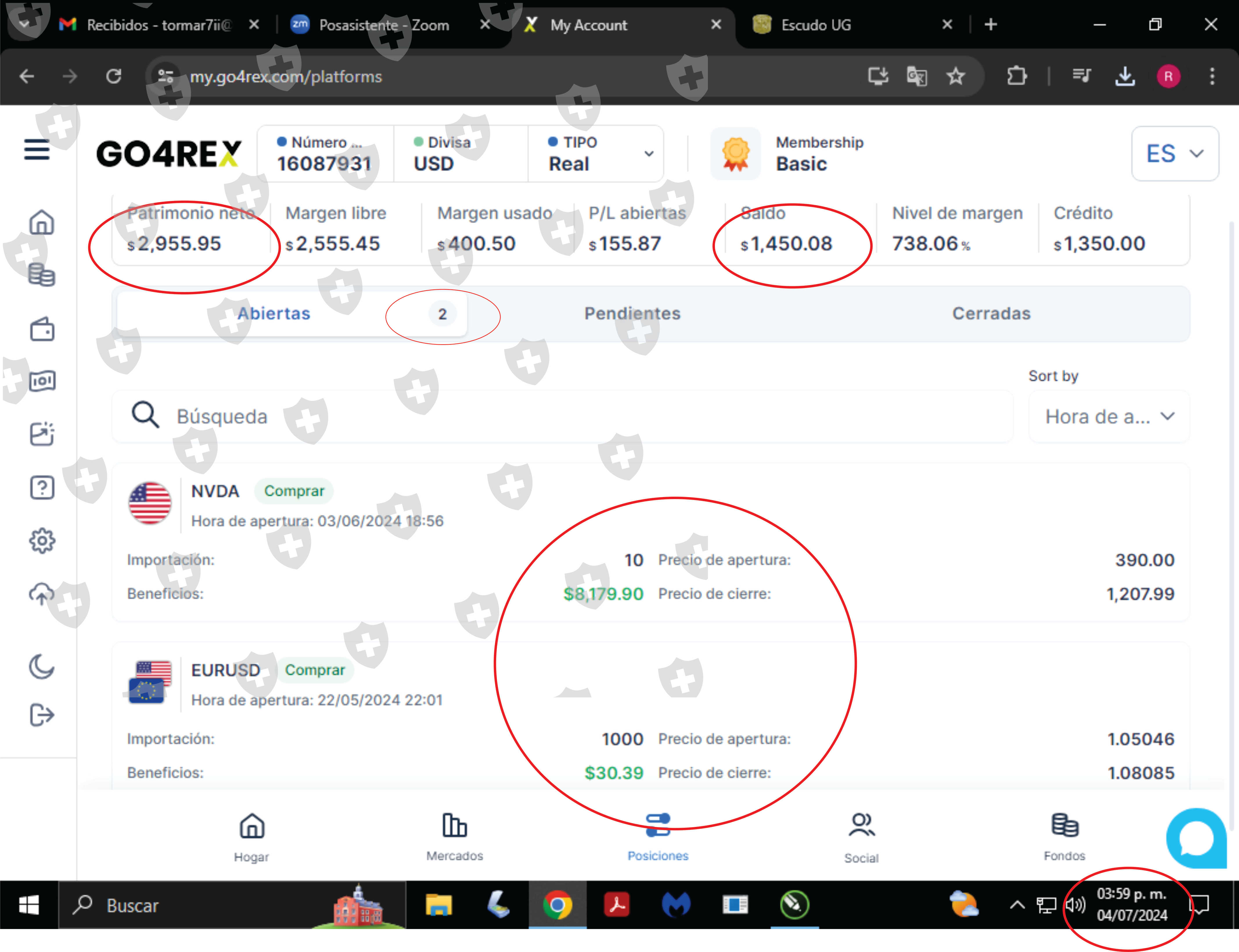The height and width of the screenshot is (952, 1239).
Task: Click the sidebar home icon
Action: pos(41,223)
